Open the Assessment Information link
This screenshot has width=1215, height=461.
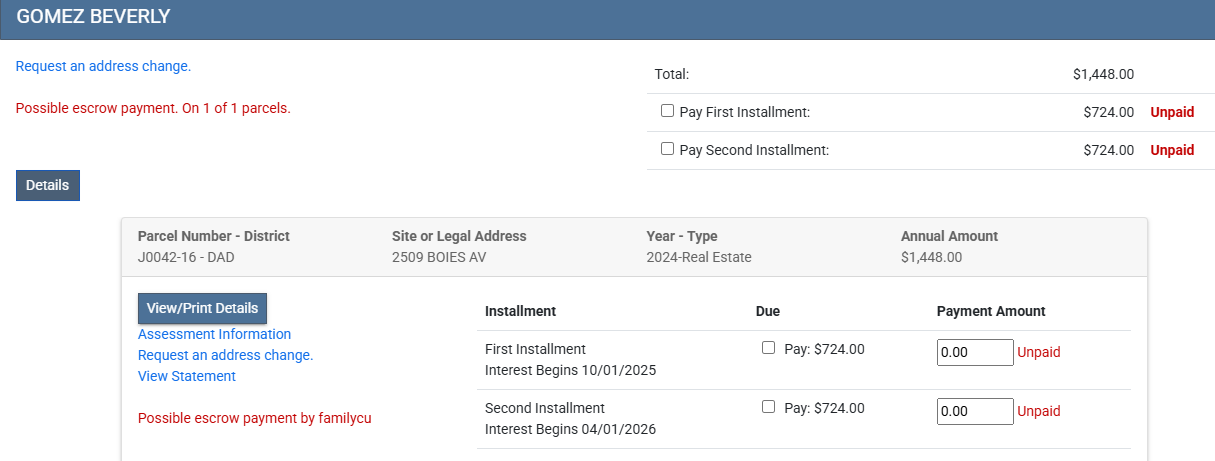tap(214, 334)
